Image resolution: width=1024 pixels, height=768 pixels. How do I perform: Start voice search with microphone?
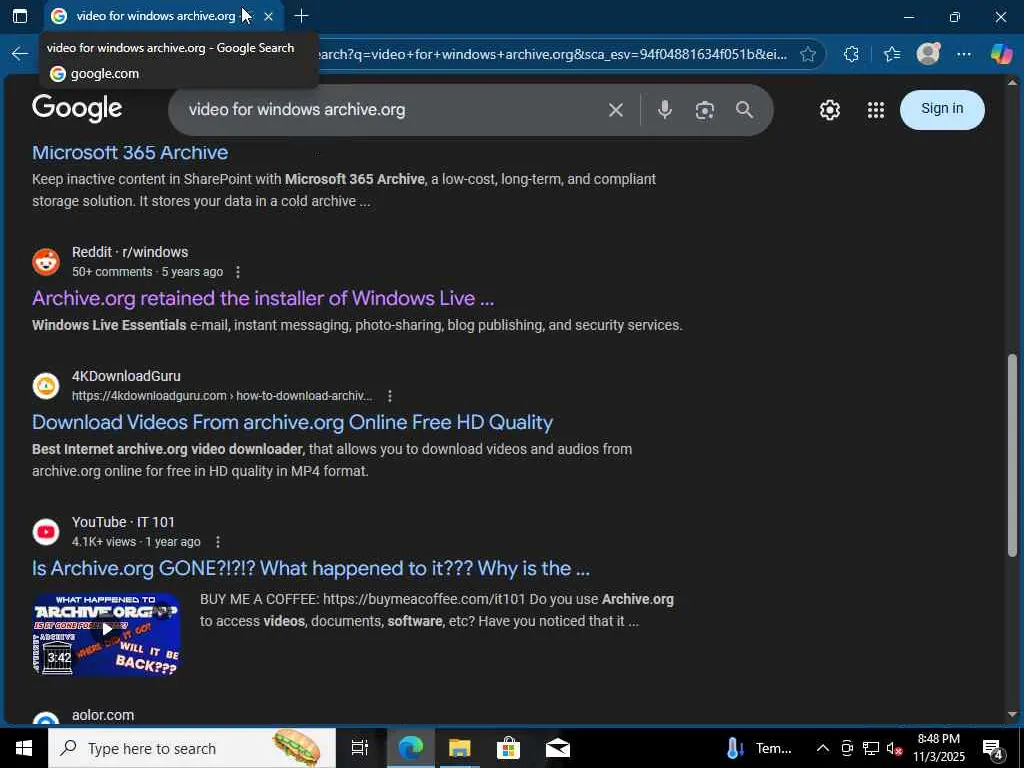[x=665, y=110]
